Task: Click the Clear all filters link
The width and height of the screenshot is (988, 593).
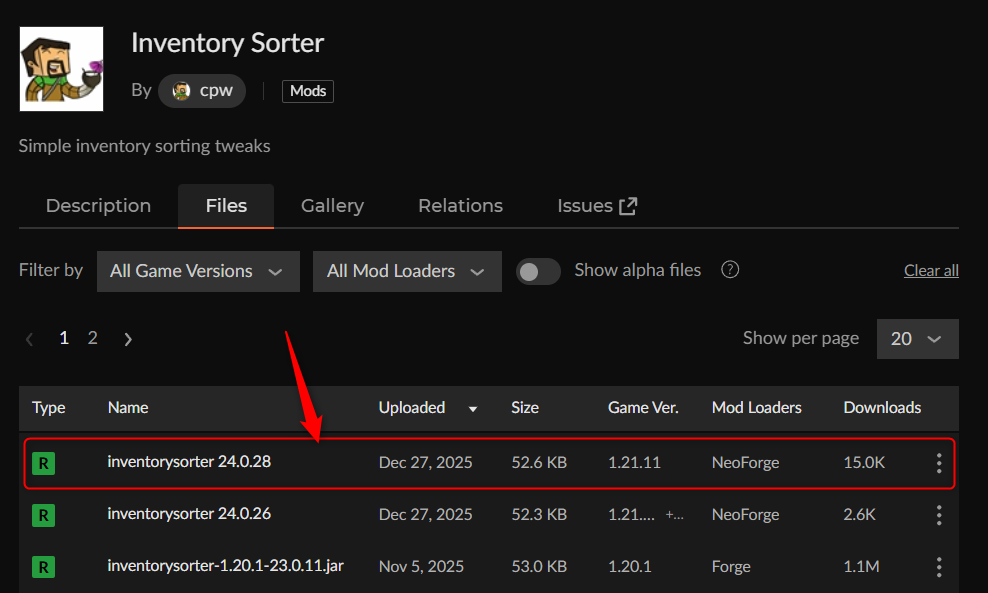Action: point(930,269)
